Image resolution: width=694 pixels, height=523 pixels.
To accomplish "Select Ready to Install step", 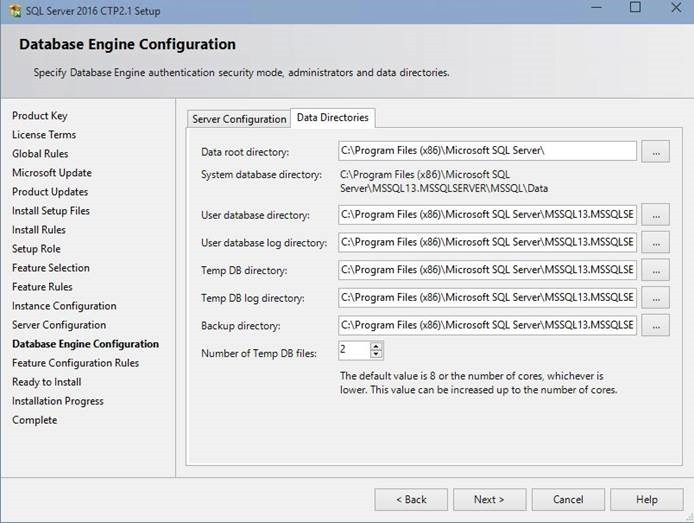I will (46, 382).
